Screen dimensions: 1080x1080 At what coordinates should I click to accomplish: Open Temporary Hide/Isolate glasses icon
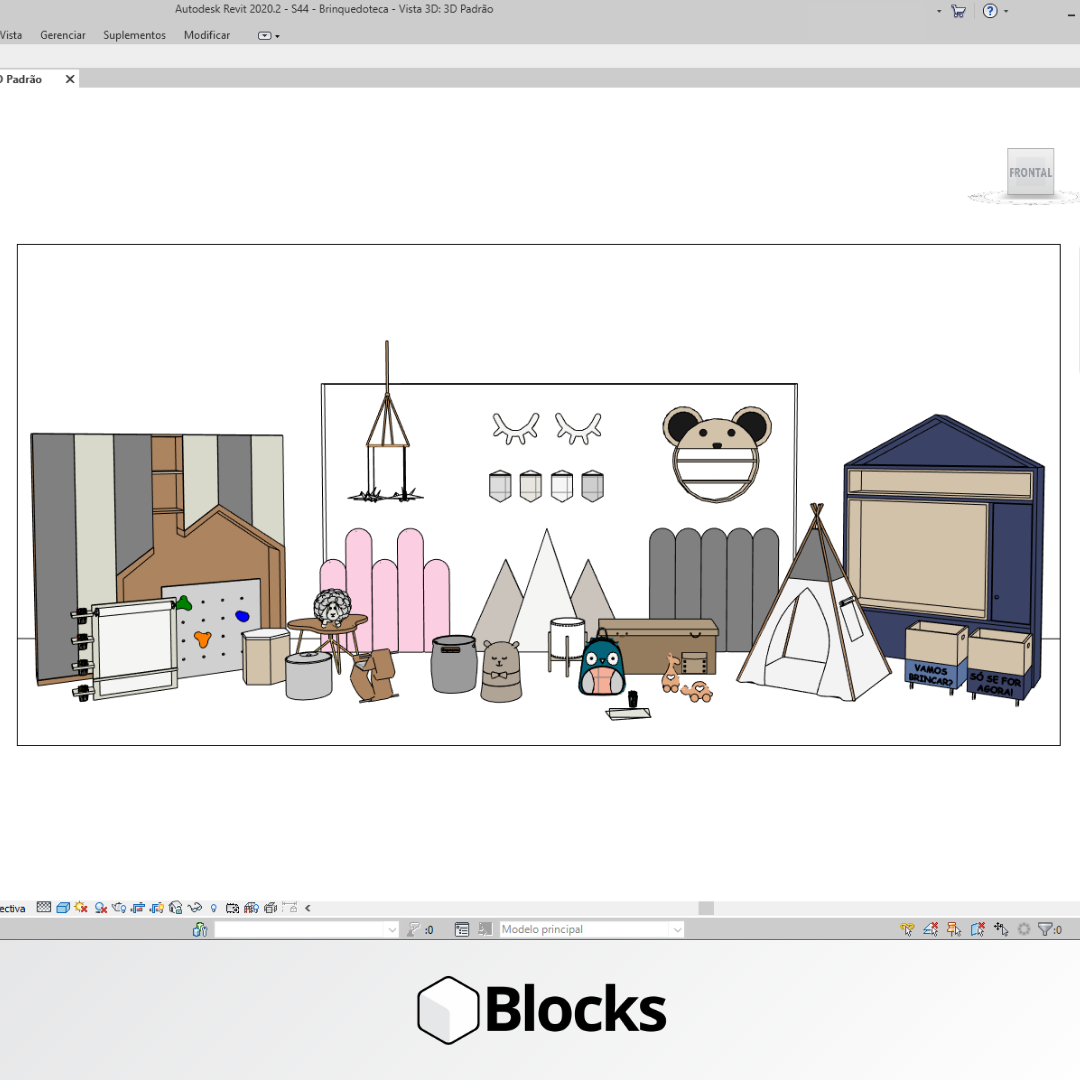[x=195, y=907]
